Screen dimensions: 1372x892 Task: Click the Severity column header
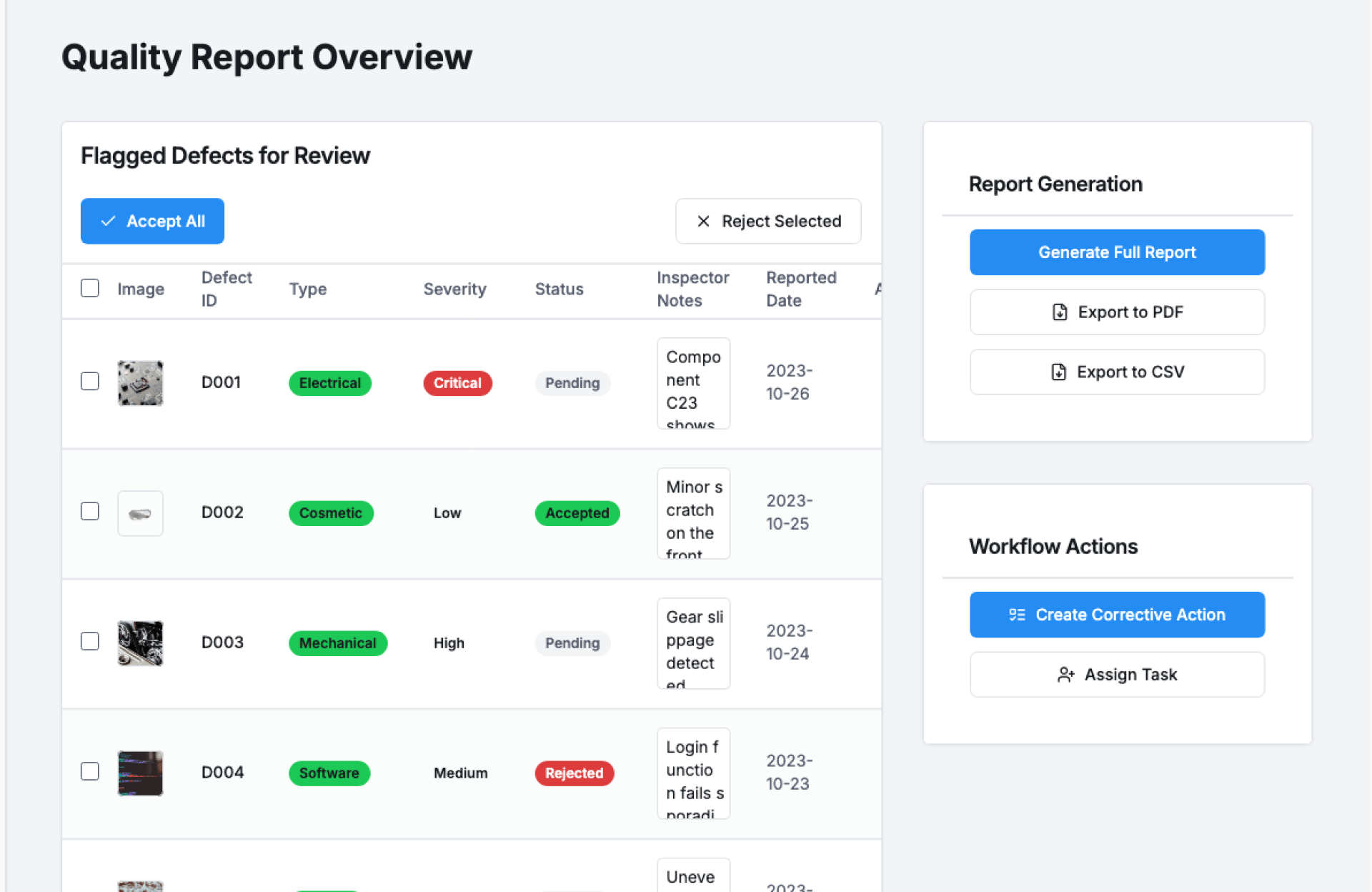(454, 289)
